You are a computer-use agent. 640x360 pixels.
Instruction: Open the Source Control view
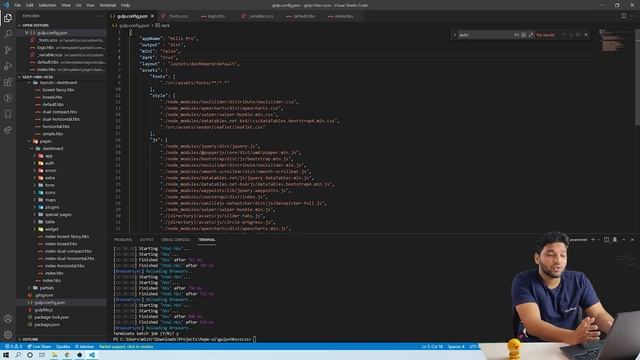click(8, 50)
